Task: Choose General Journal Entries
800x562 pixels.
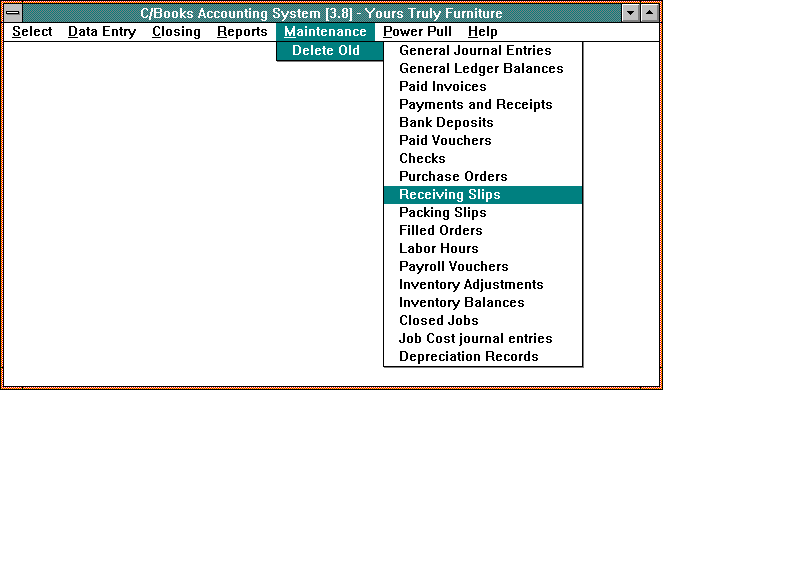Action: [x=475, y=51]
